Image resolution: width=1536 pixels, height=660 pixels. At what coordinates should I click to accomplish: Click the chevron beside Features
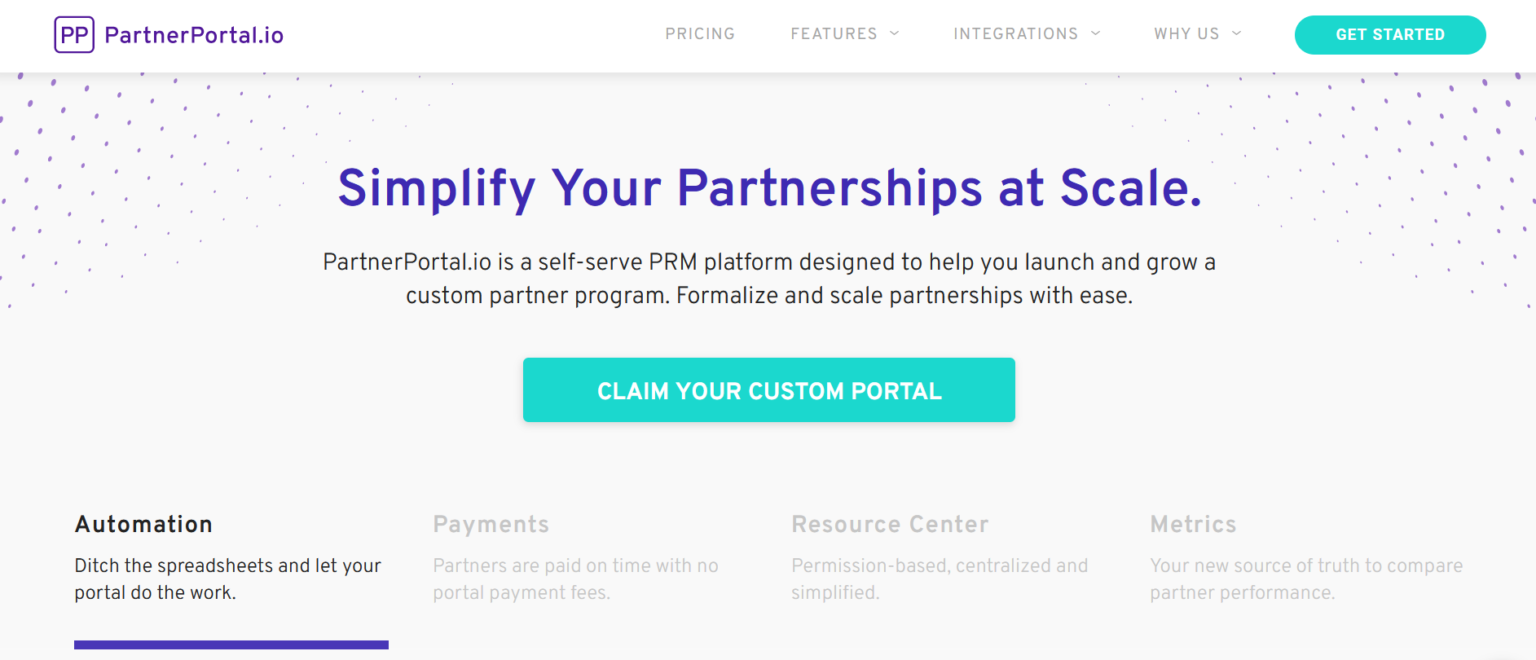pos(893,34)
